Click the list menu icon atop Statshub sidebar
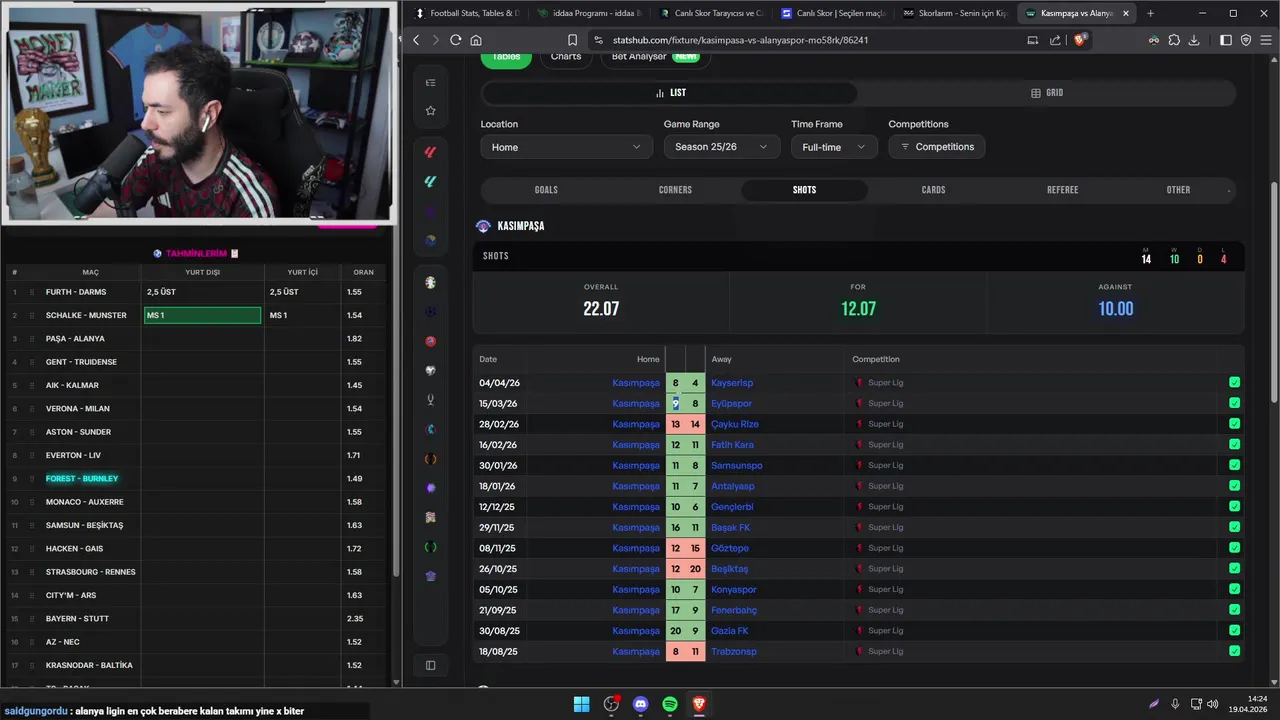The height and width of the screenshot is (720, 1280). point(430,83)
